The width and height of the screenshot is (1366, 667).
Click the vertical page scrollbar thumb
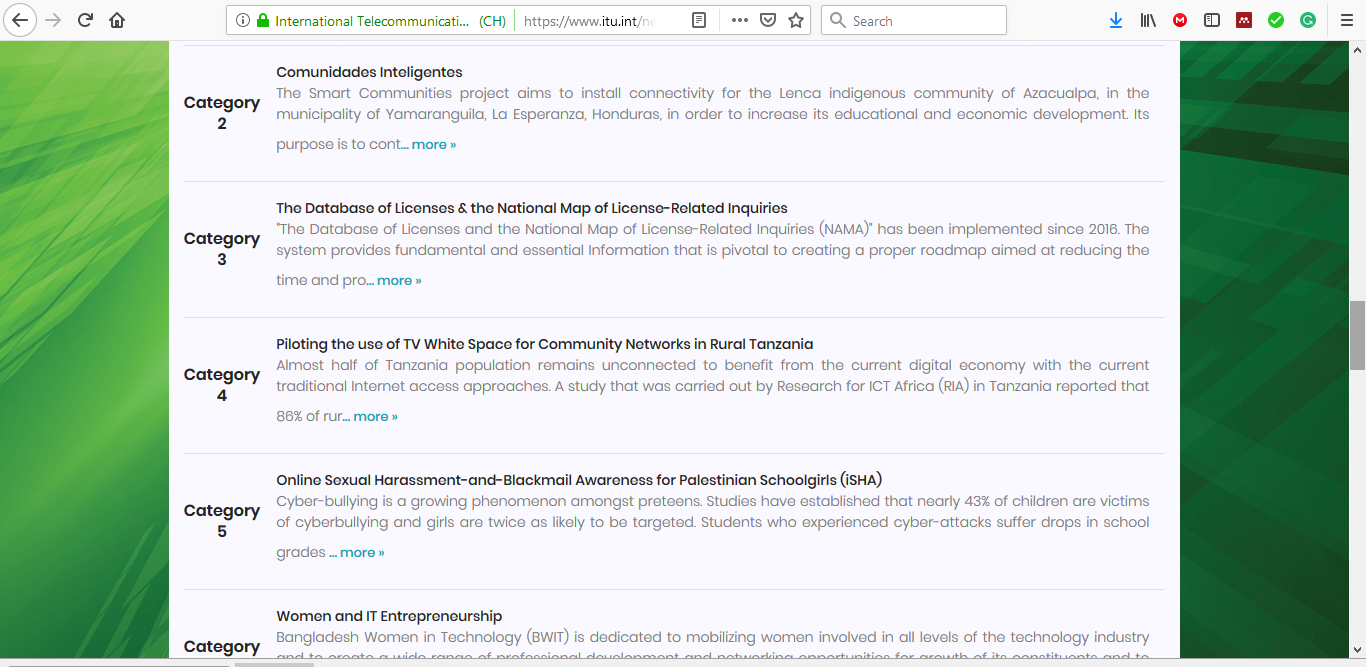[x=1357, y=335]
